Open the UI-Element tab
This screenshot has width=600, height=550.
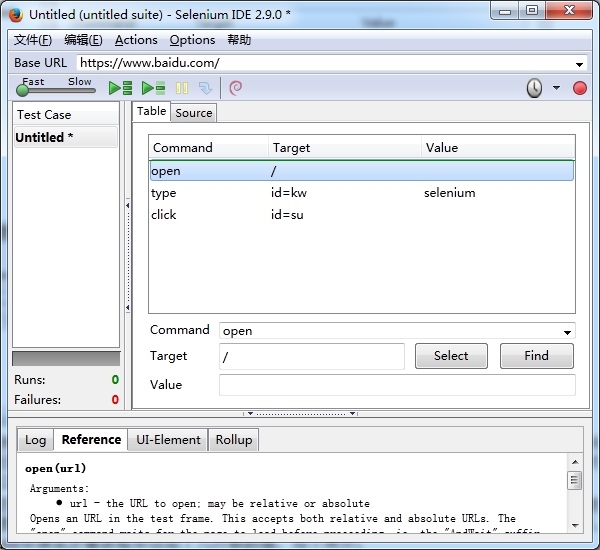168,440
